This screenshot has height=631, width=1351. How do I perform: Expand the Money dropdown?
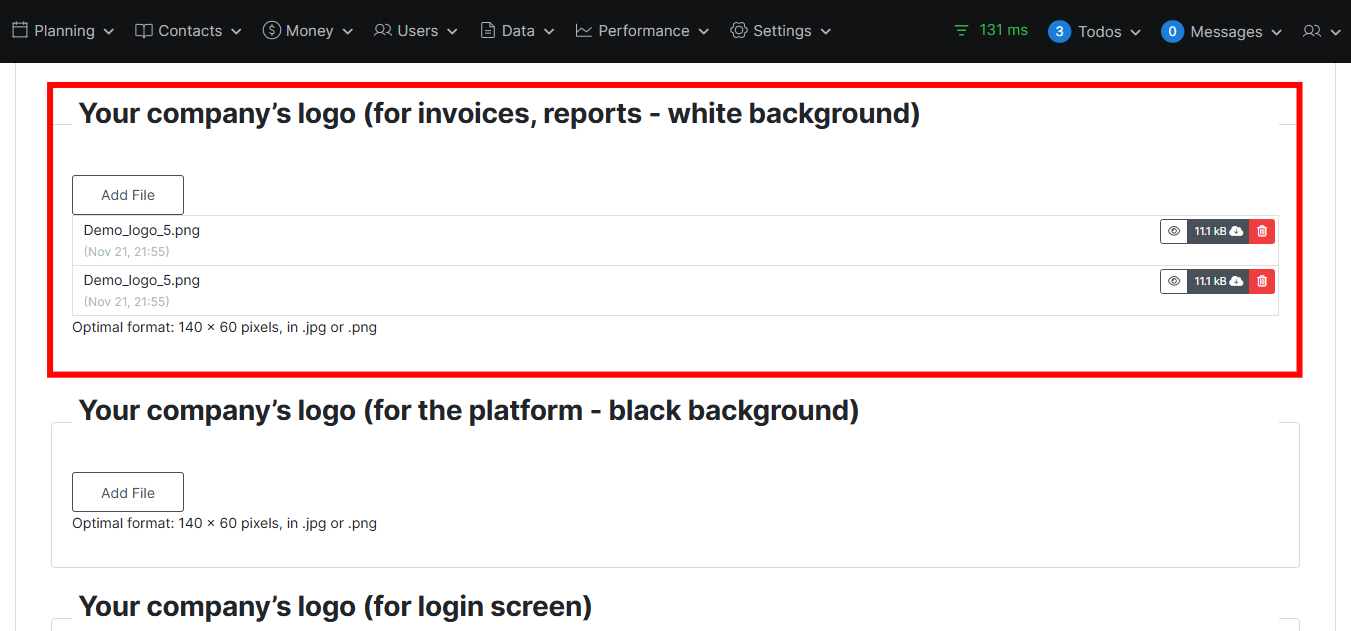(308, 31)
